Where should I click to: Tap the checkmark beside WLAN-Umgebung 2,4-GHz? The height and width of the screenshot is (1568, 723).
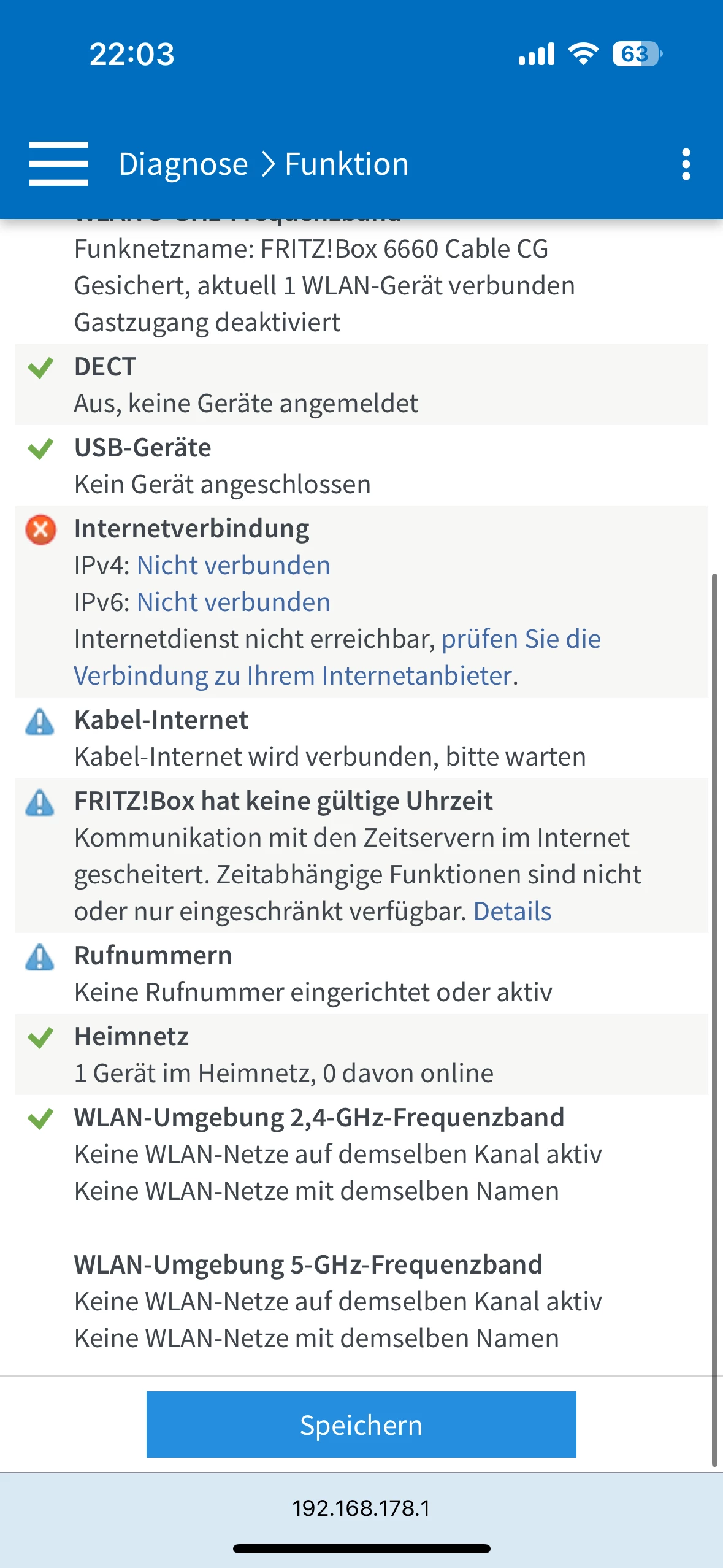(40, 1118)
